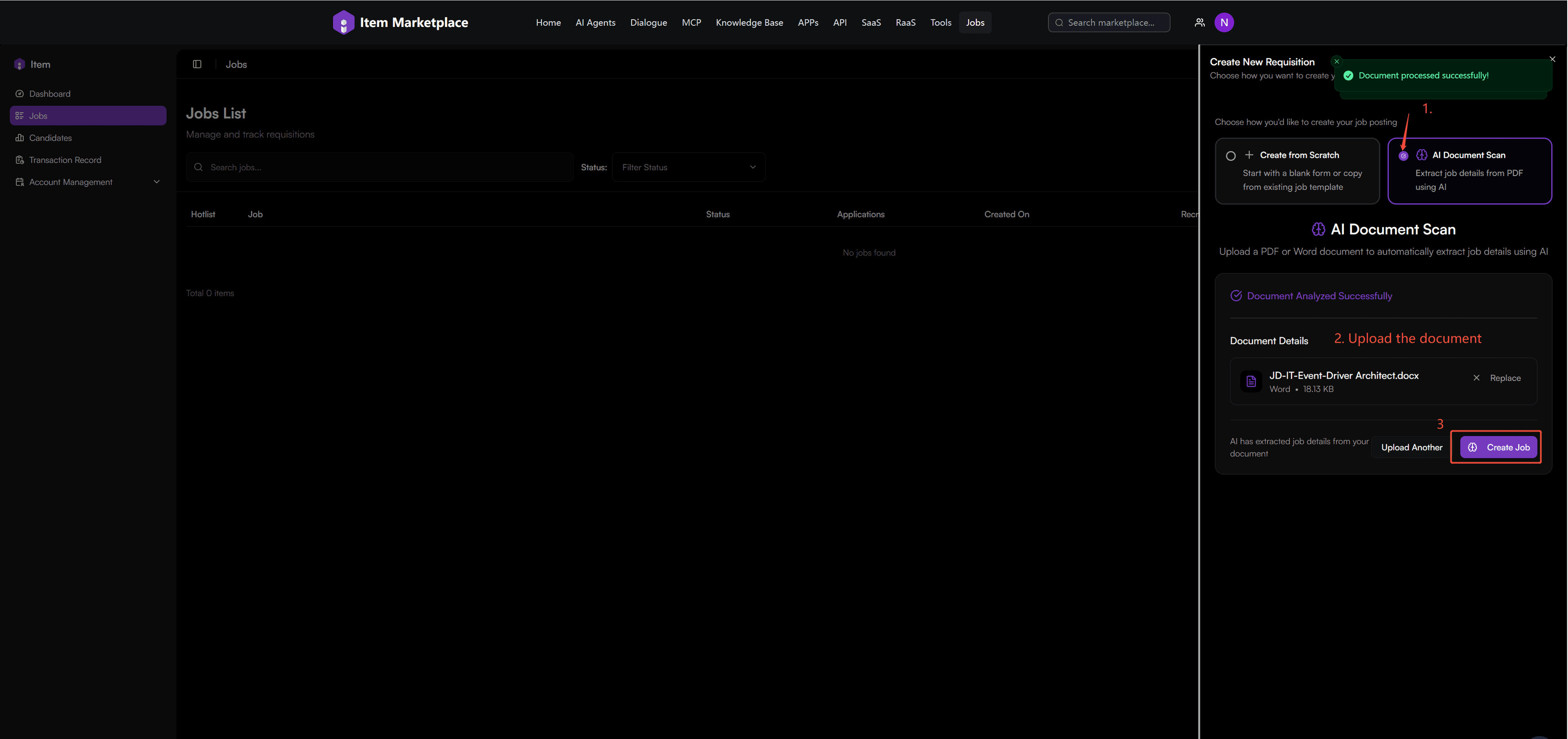The image size is (1568, 739).
Task: Open the users/community icon in header
Action: [1199, 22]
